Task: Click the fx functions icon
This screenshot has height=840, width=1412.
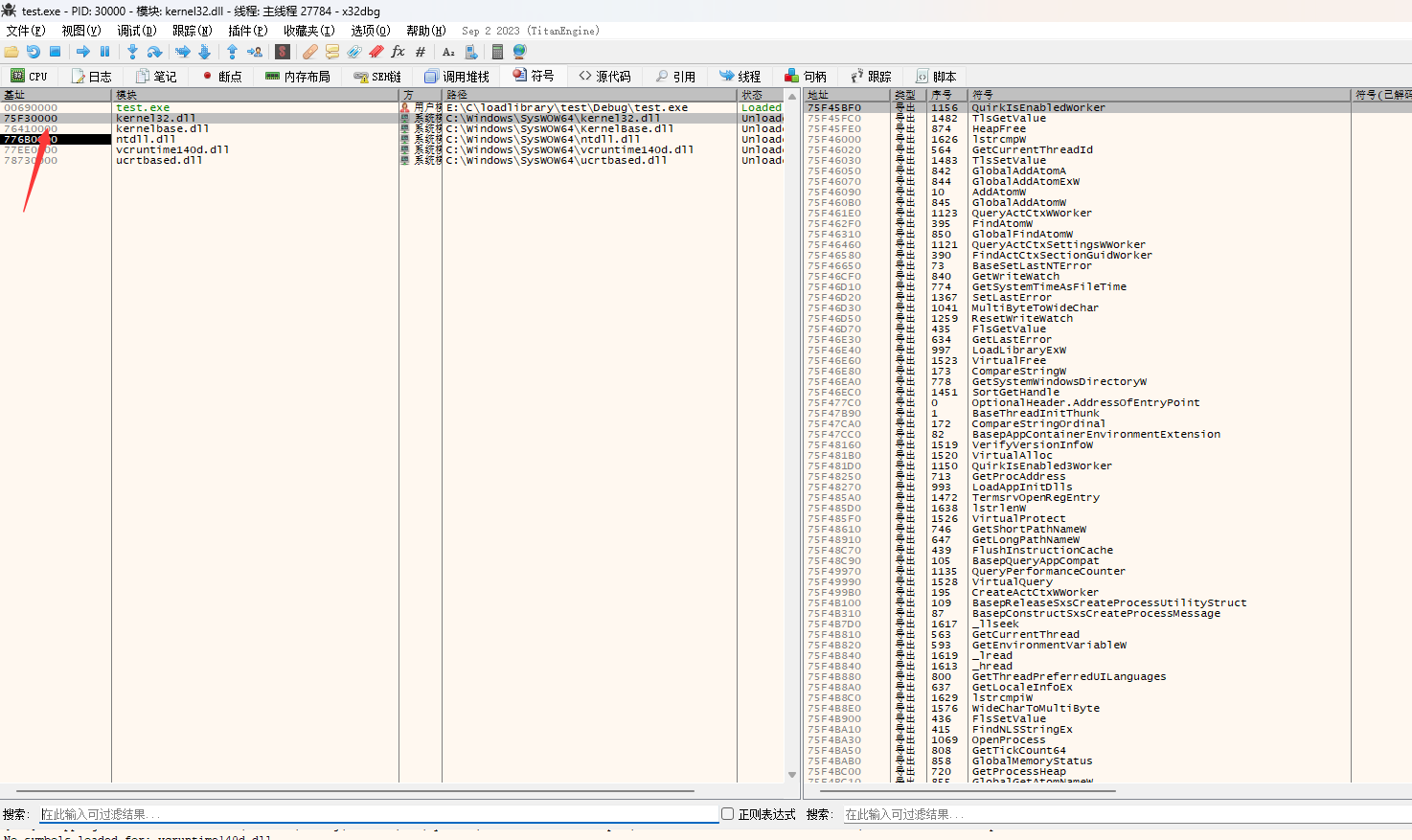Action: pos(398,52)
